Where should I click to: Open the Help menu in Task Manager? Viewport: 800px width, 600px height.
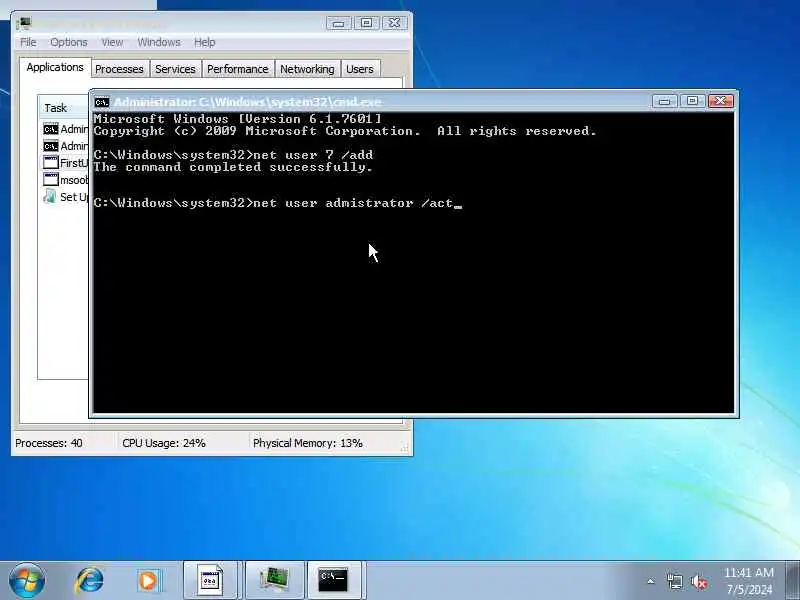pos(205,42)
